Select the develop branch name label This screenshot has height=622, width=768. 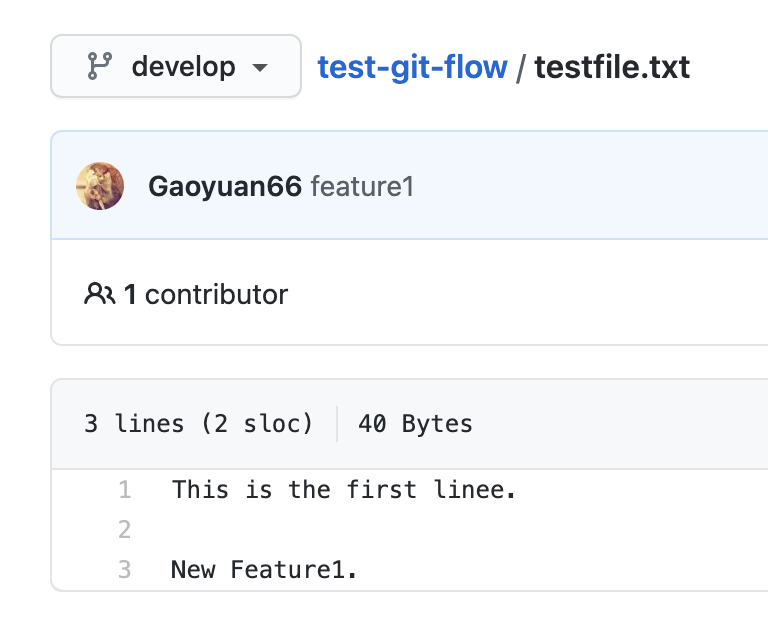click(x=183, y=67)
